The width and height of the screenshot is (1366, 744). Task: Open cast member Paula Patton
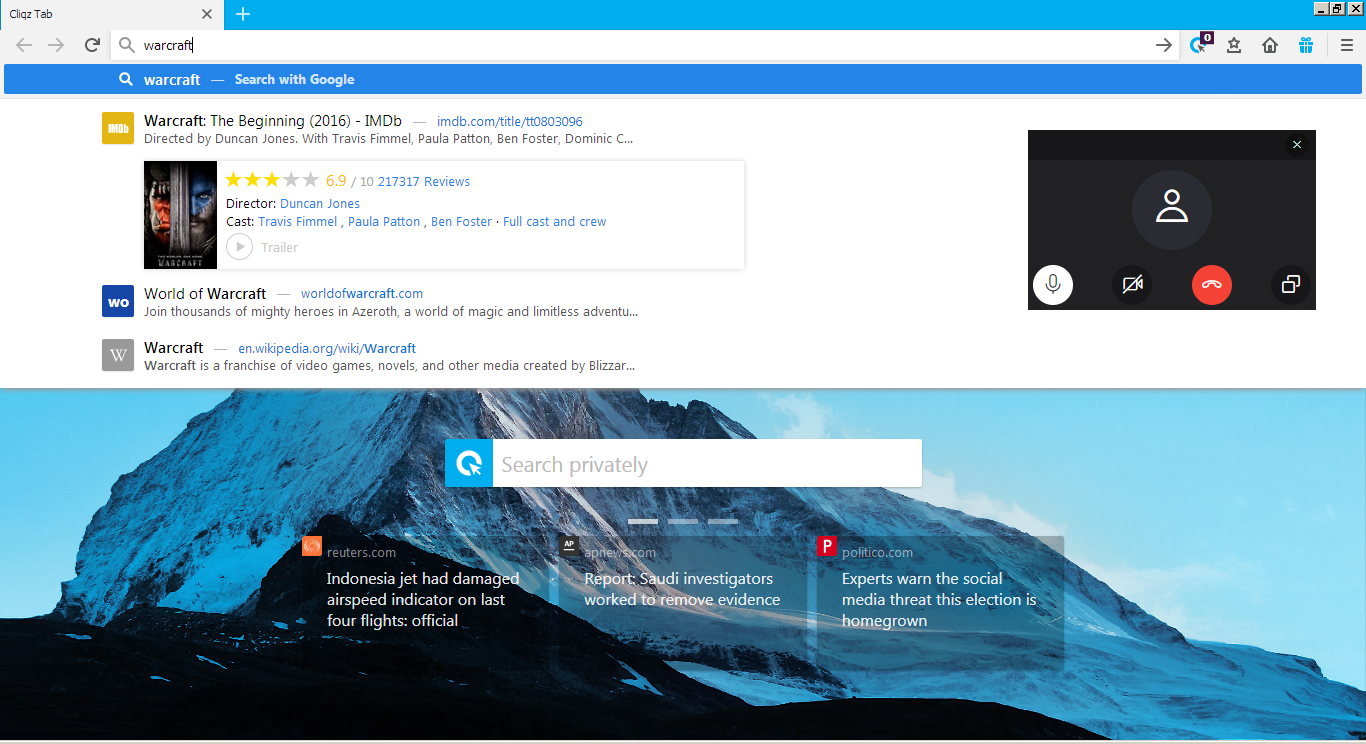pos(384,221)
